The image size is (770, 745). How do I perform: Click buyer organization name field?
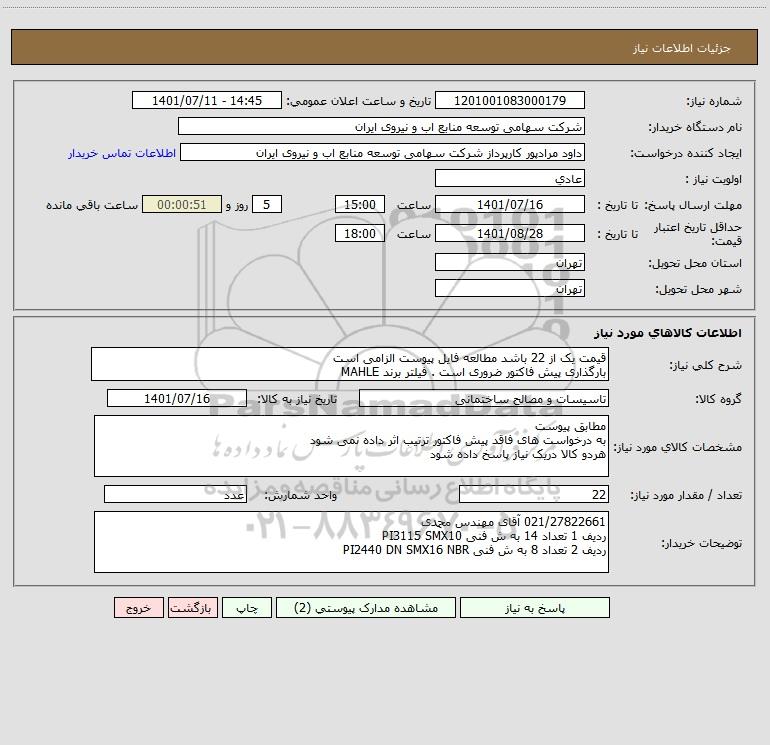381,126
